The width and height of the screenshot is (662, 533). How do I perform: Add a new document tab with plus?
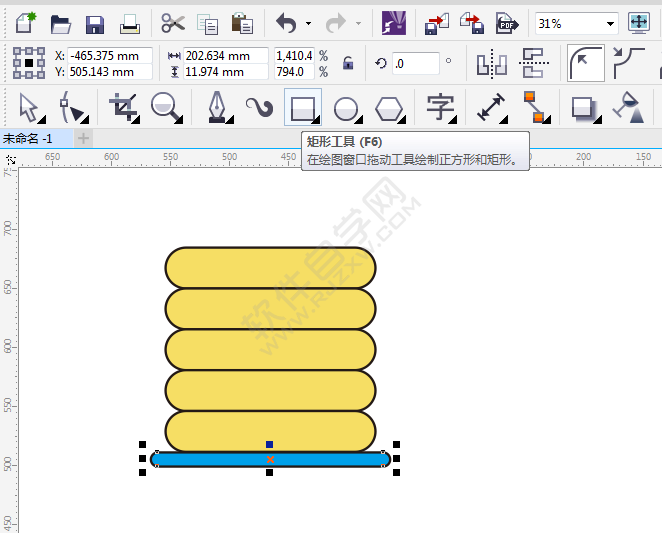click(83, 138)
